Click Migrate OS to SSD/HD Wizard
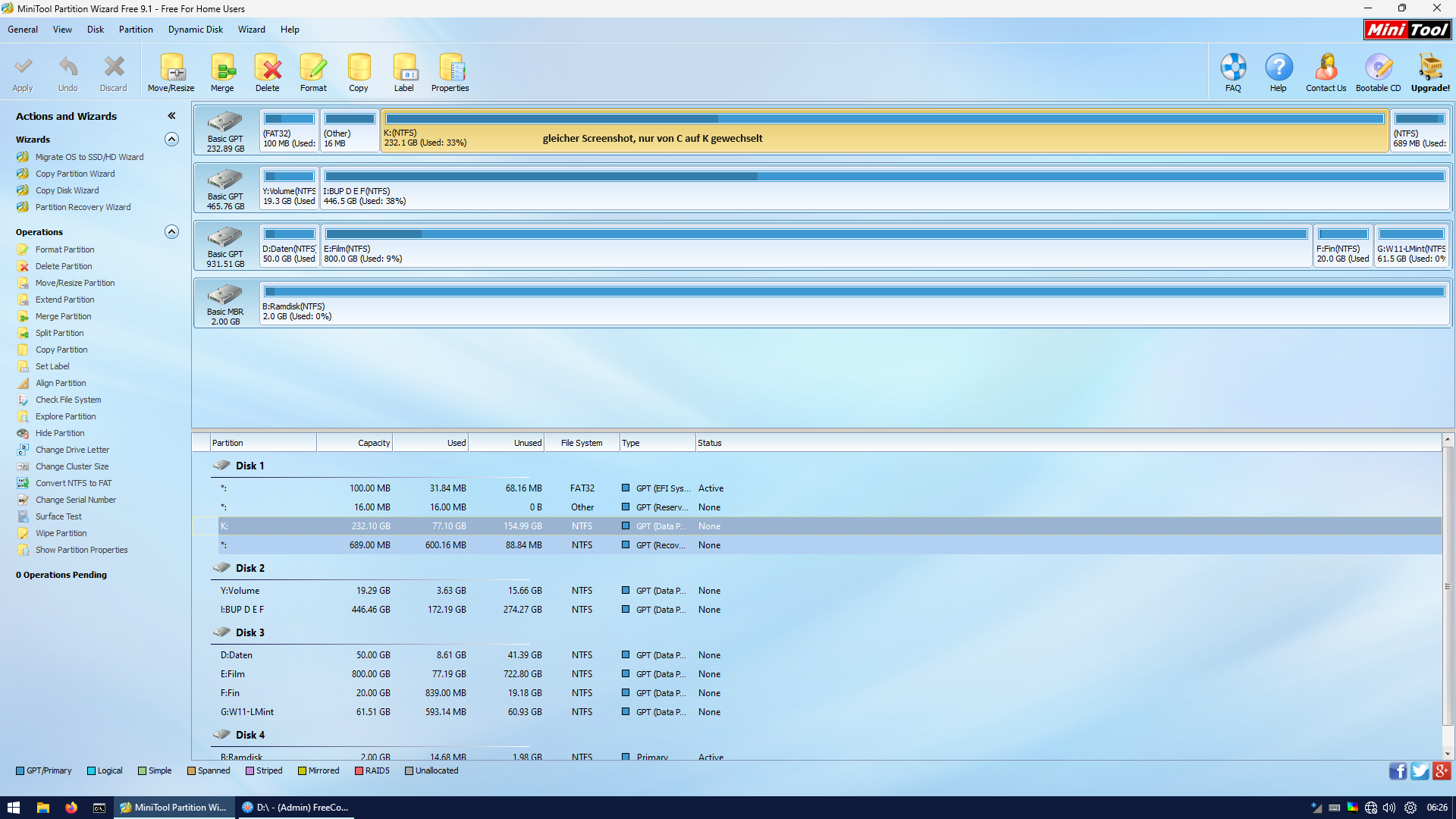The height and width of the screenshot is (819, 1456). 89,157
